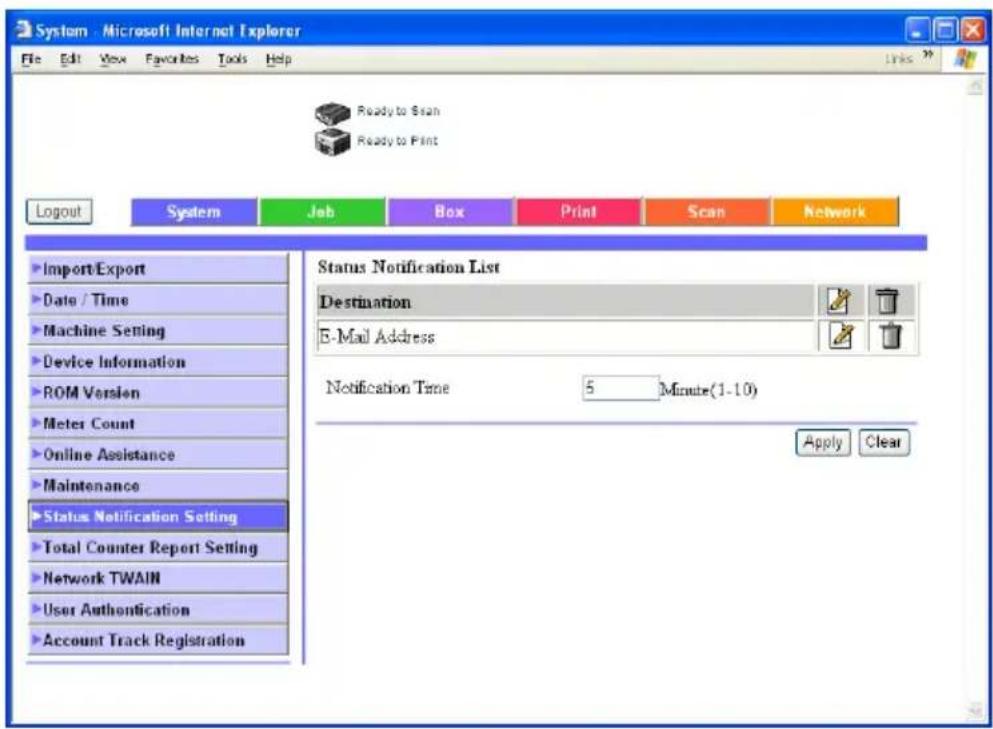This screenshot has height=729, width=993.
Task: Open Online Assistance page
Action: pyautogui.click(x=158, y=455)
